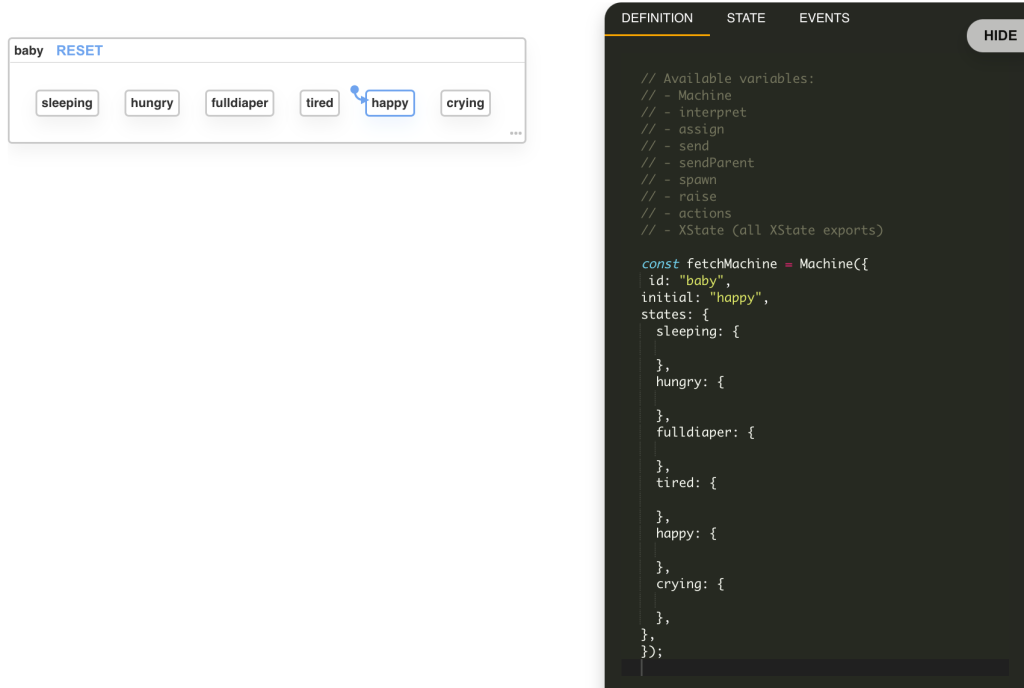Click the code line 'sleeping: {'
1024x688 pixels.
(697, 332)
